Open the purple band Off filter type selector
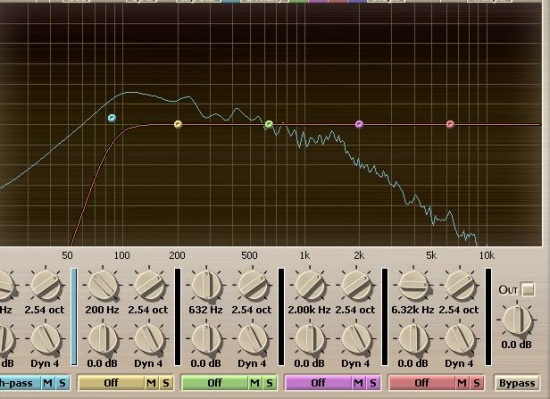 point(318,383)
